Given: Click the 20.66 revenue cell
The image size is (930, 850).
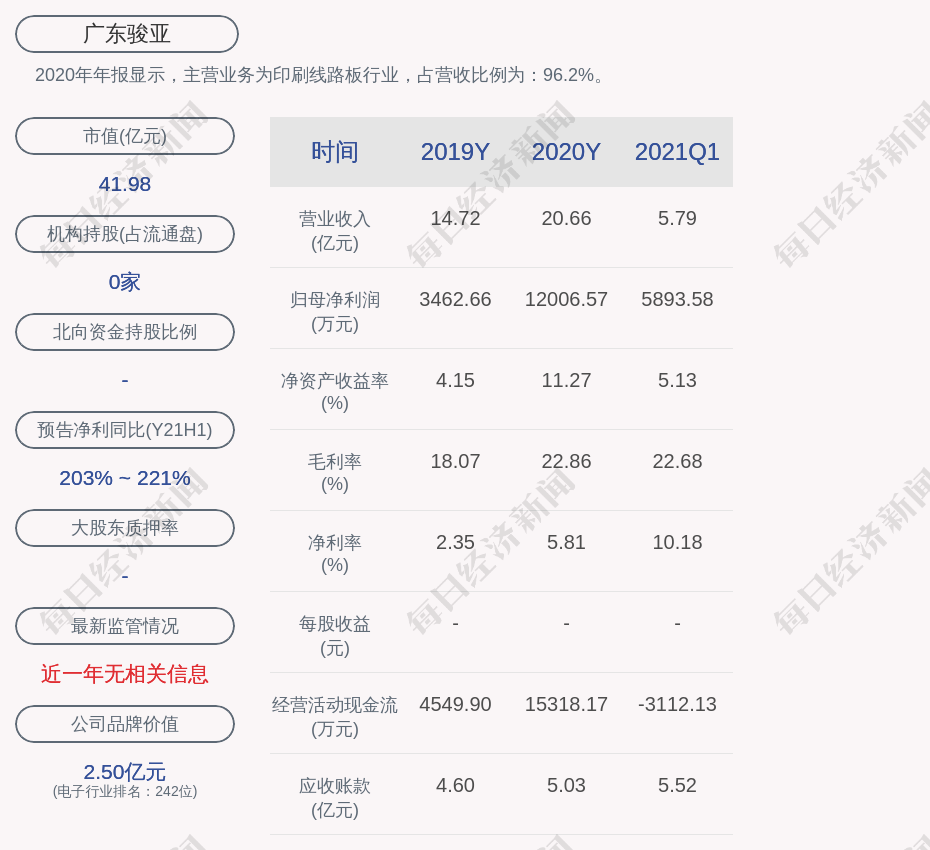Looking at the screenshot, I should (566, 218).
